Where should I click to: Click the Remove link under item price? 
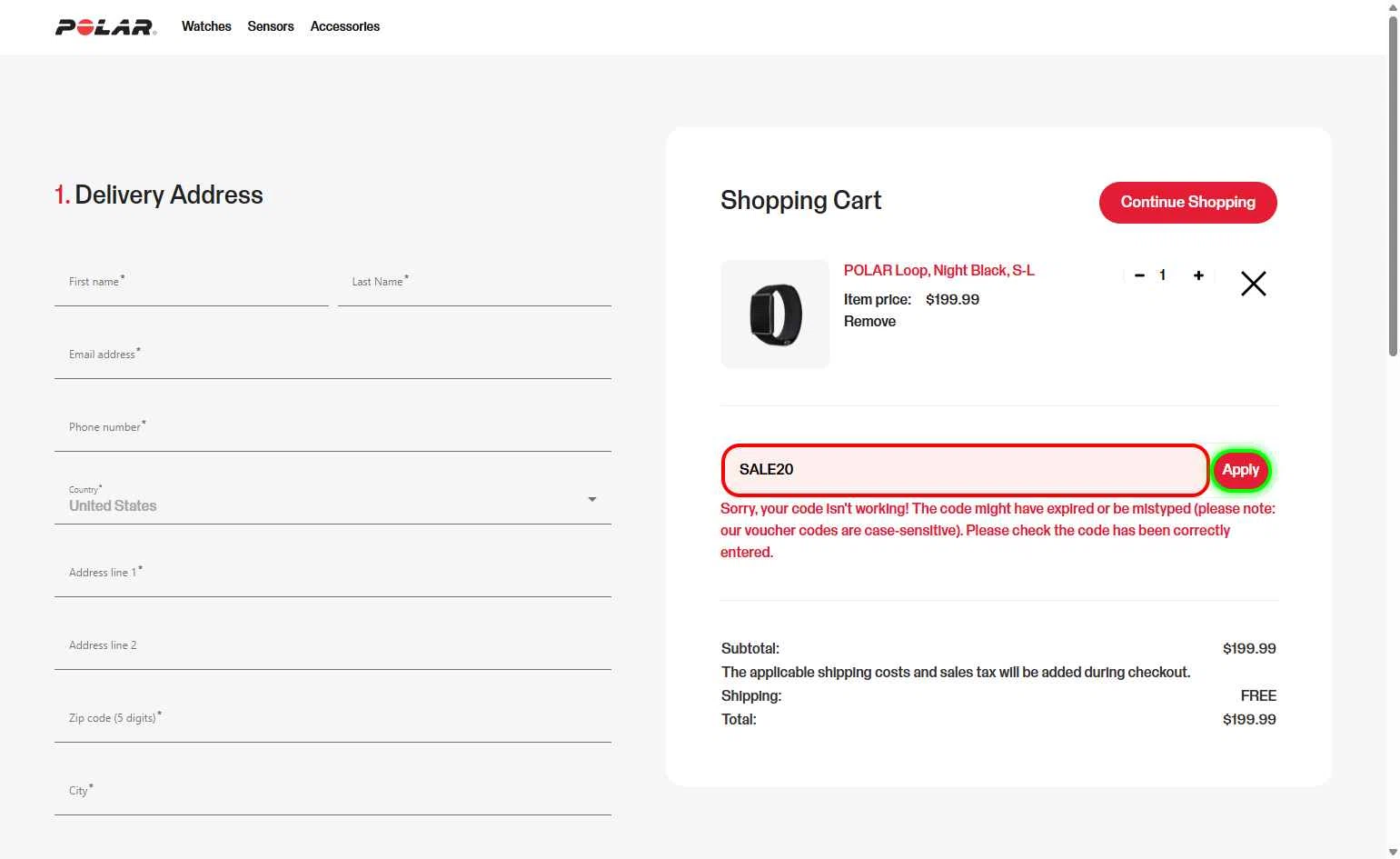(869, 322)
